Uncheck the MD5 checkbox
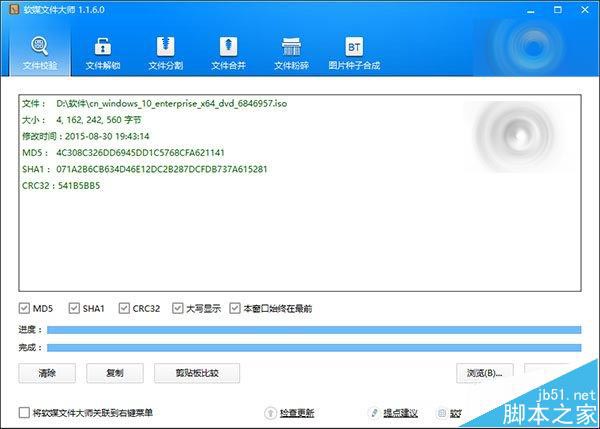The height and width of the screenshot is (429, 600). (x=25, y=308)
